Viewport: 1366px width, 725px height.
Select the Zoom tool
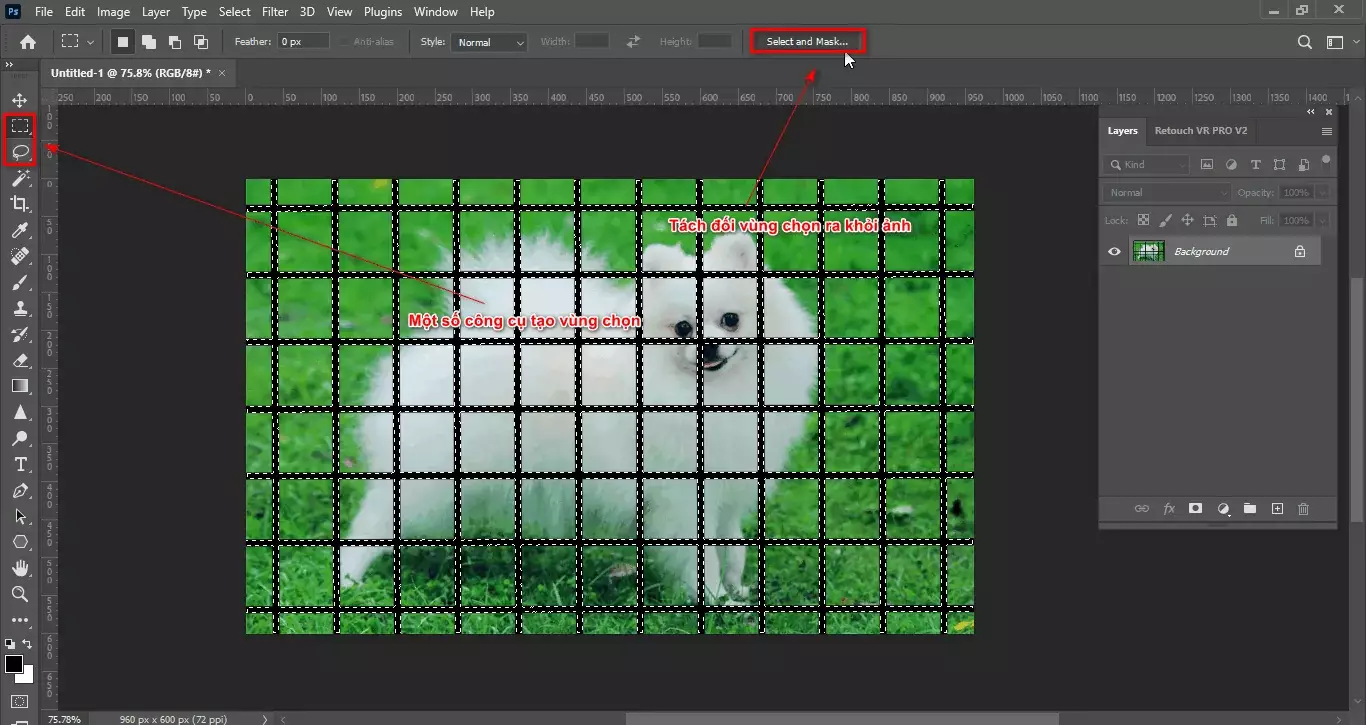point(20,595)
